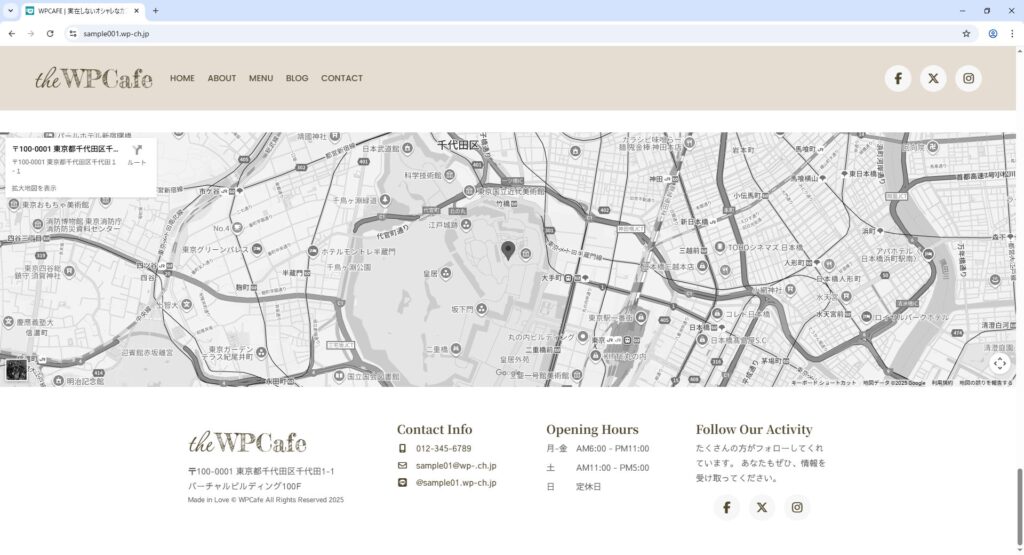The width and height of the screenshot is (1024, 555).
Task: Go to the ABOUT page
Action: pyautogui.click(x=222, y=78)
